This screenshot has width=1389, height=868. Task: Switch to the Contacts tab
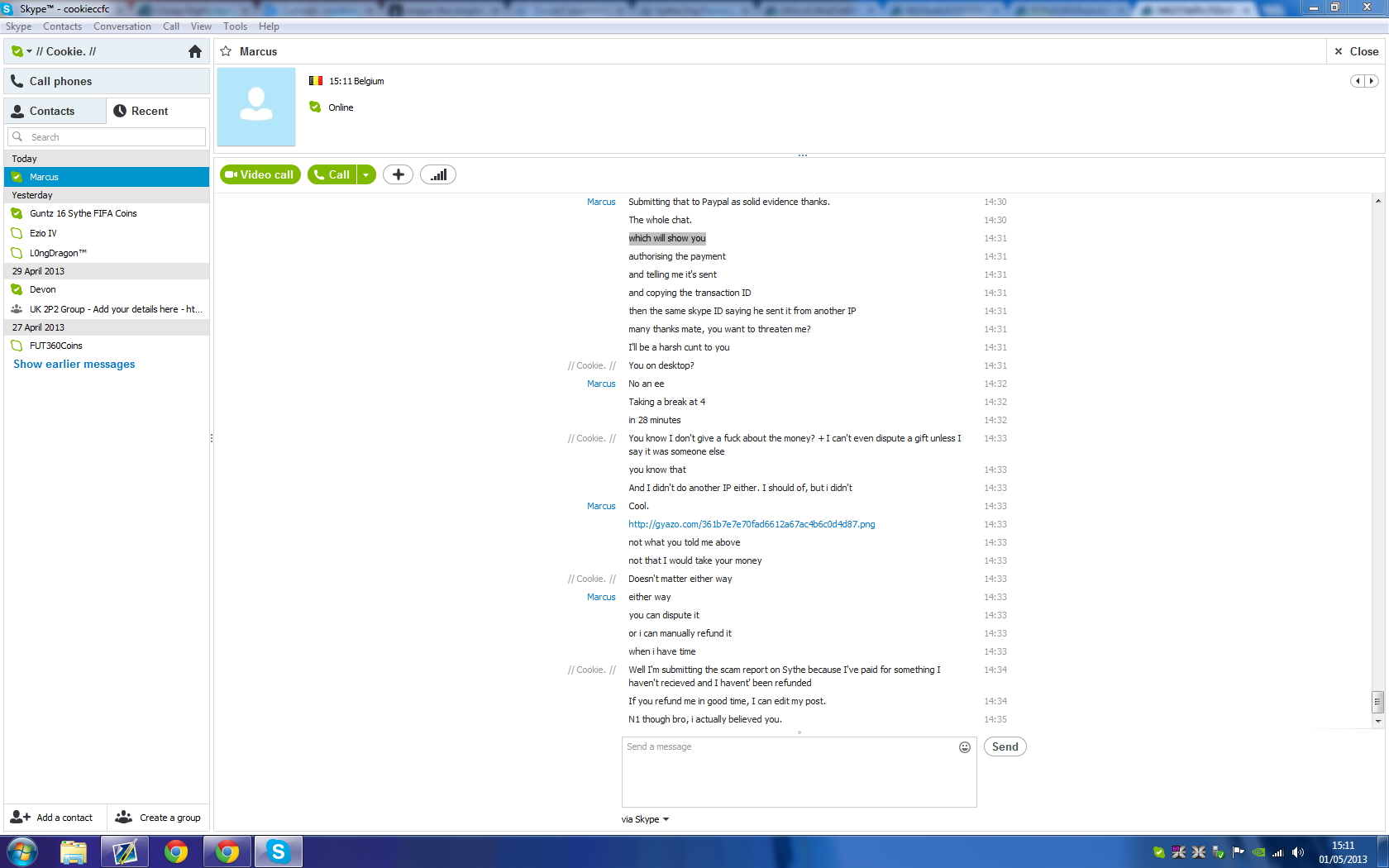pyautogui.click(x=55, y=111)
